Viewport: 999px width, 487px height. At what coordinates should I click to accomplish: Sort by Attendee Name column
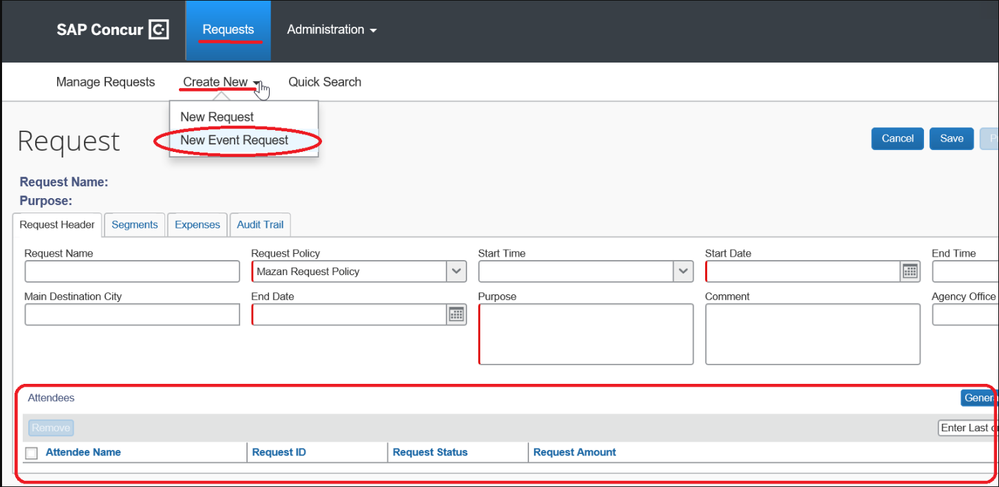[83, 453]
